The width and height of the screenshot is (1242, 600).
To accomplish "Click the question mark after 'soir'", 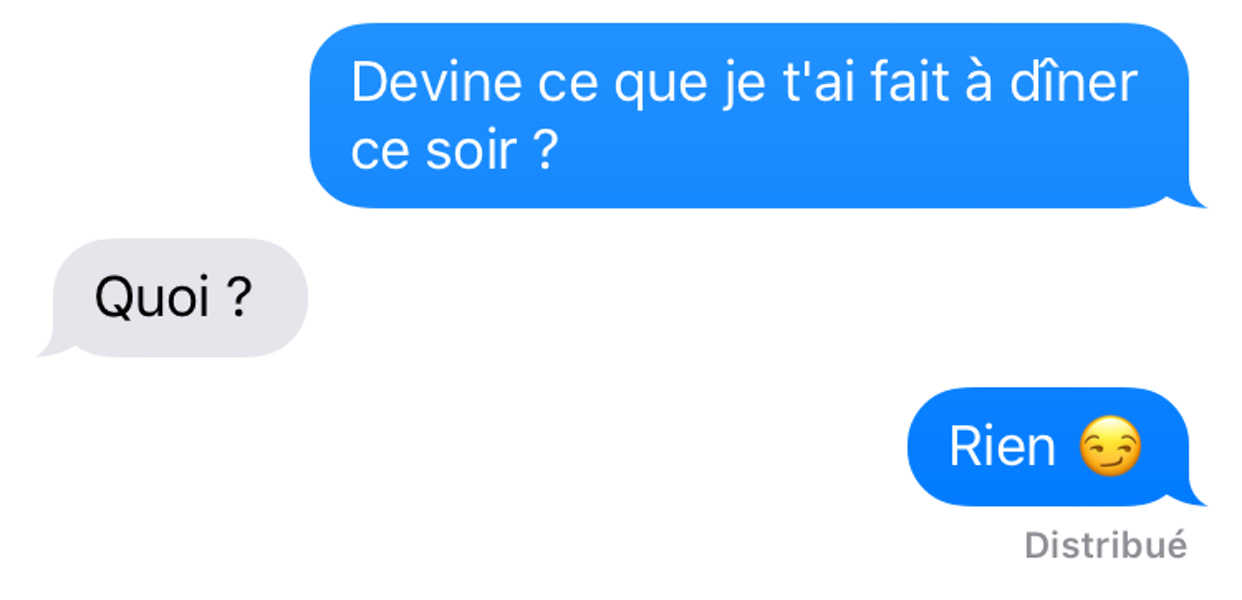I will click(x=542, y=151).
